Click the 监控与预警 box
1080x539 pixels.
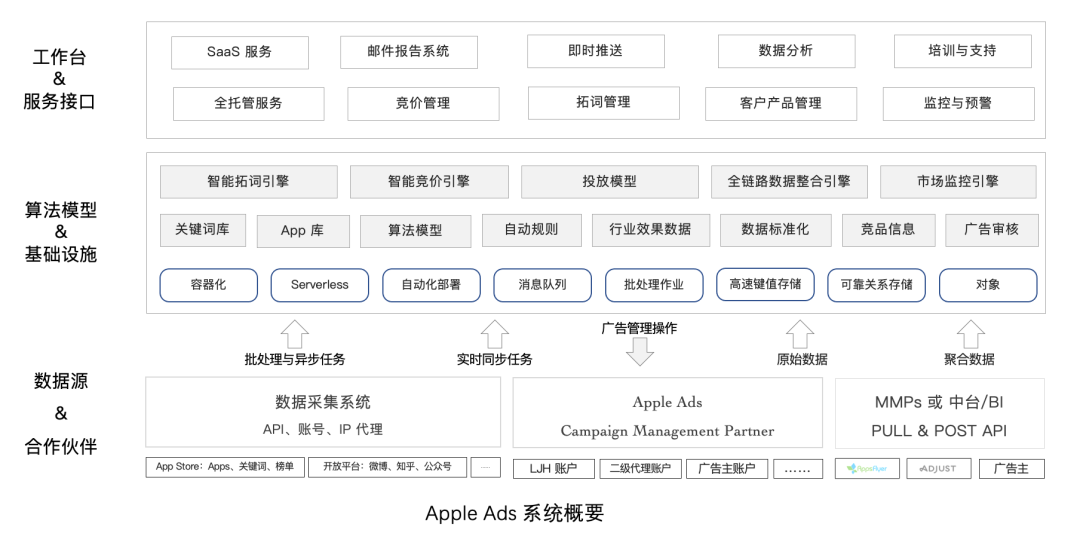click(959, 104)
